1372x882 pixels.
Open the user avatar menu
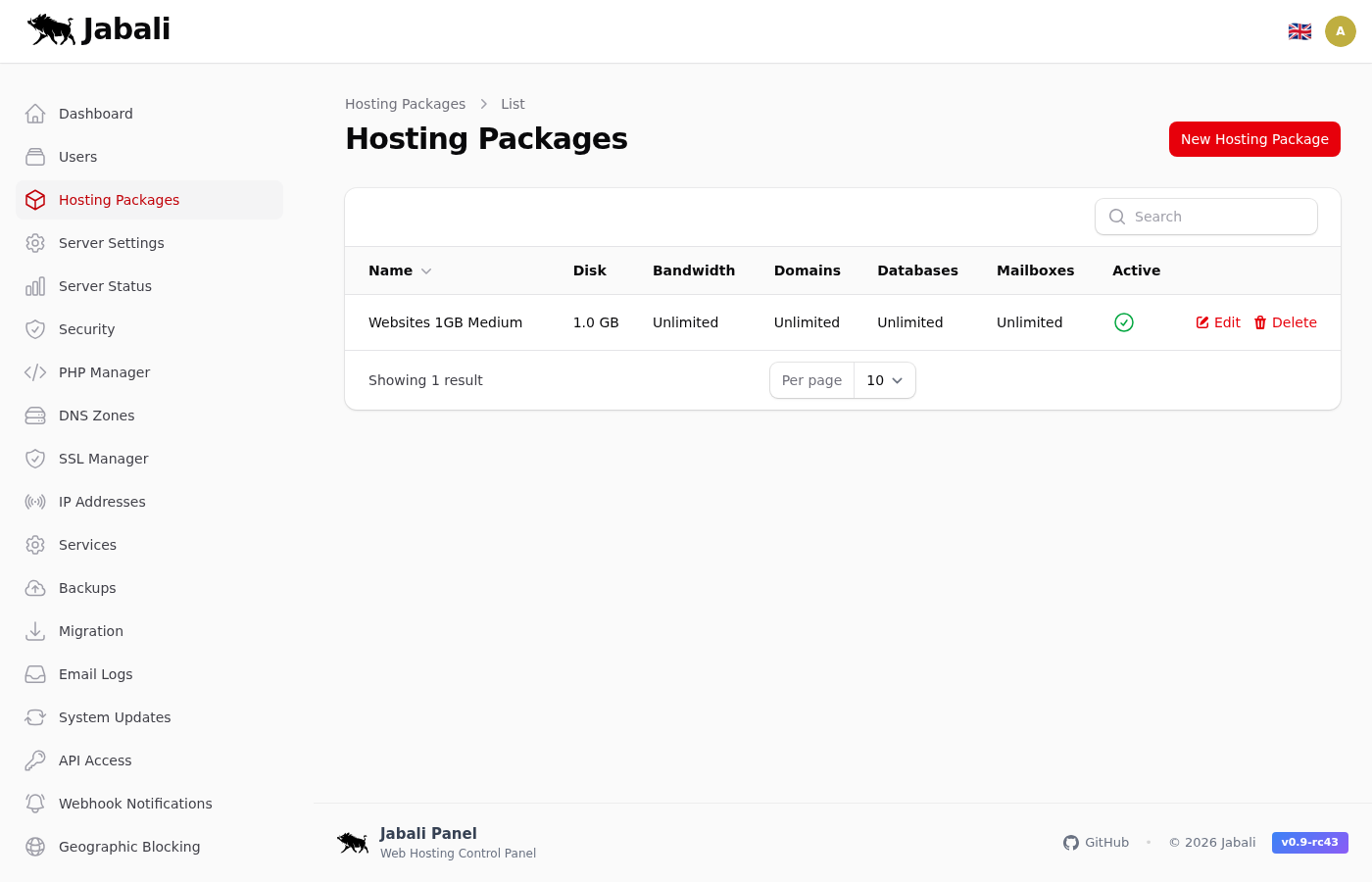tap(1340, 31)
